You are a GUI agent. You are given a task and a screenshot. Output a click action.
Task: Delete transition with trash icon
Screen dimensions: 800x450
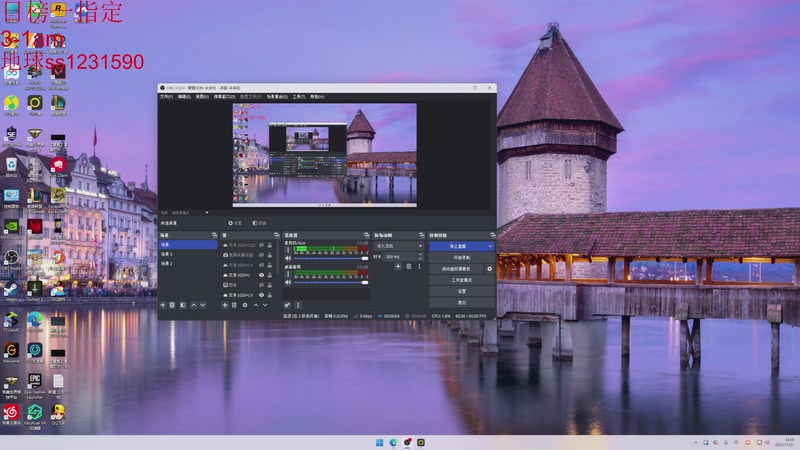[407, 267]
